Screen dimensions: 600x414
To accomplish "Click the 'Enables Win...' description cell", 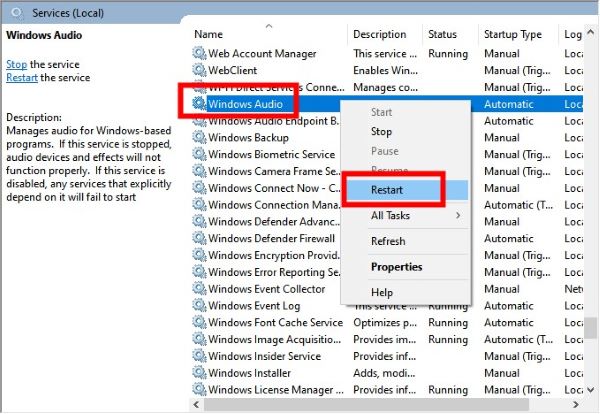I will pyautogui.click(x=385, y=70).
